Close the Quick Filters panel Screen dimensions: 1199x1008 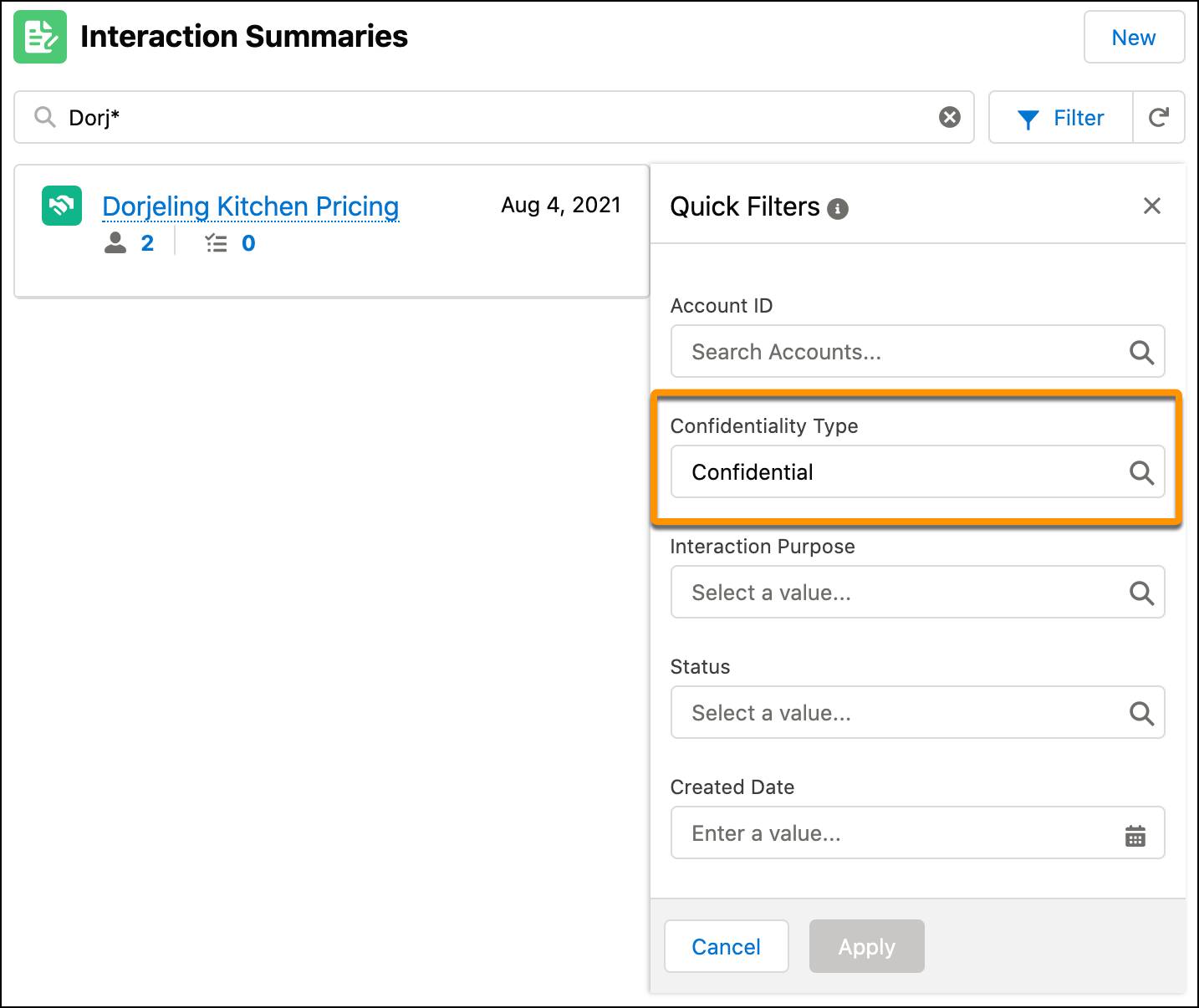(1152, 206)
